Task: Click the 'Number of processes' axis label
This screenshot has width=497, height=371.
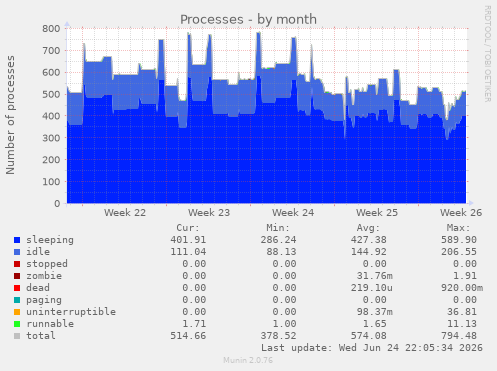Action: click(x=10, y=115)
